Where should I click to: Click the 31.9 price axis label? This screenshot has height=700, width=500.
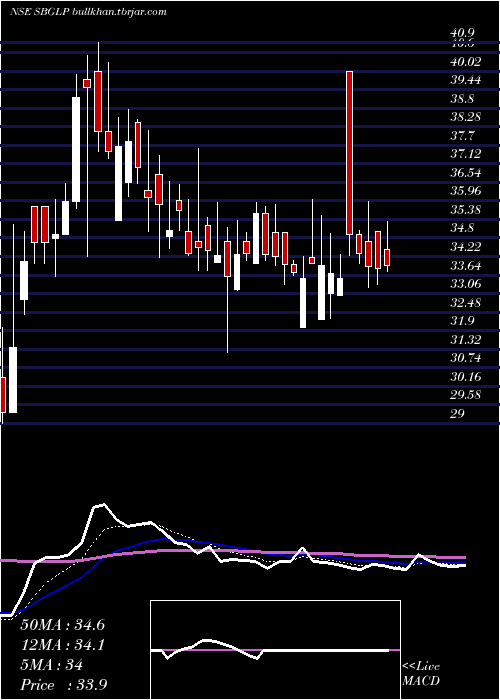462,321
